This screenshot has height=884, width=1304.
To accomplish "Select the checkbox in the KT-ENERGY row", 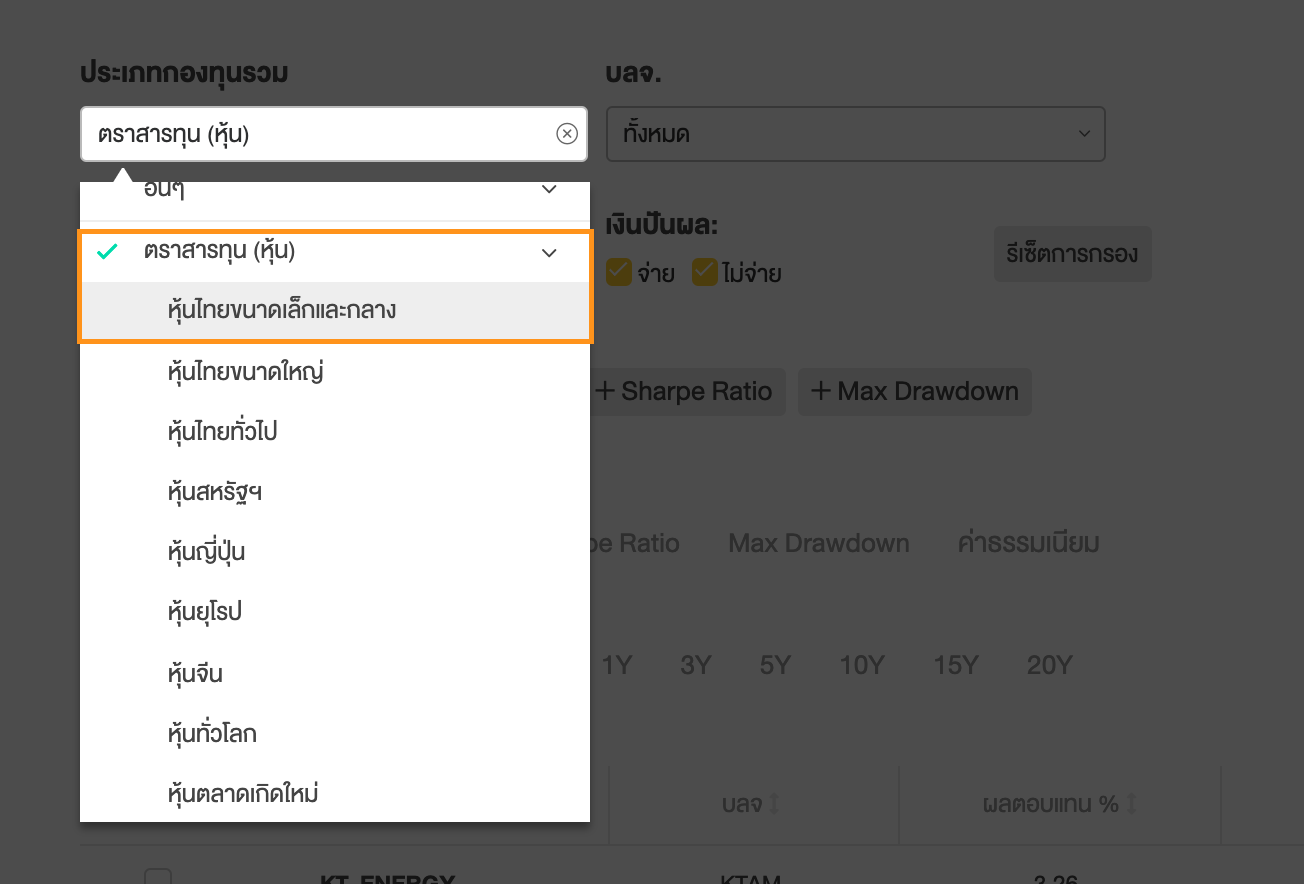I will pos(158,878).
